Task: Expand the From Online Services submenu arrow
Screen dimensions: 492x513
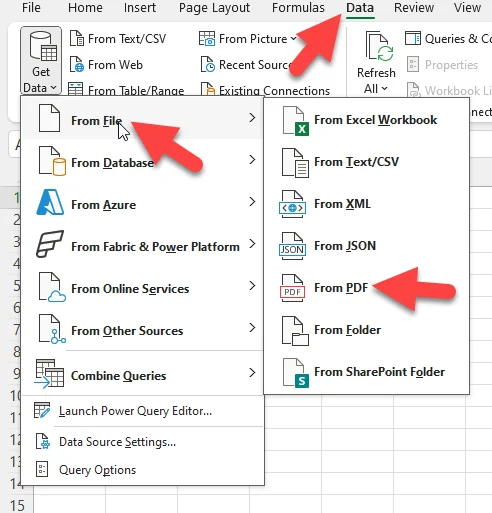Action: [252, 286]
